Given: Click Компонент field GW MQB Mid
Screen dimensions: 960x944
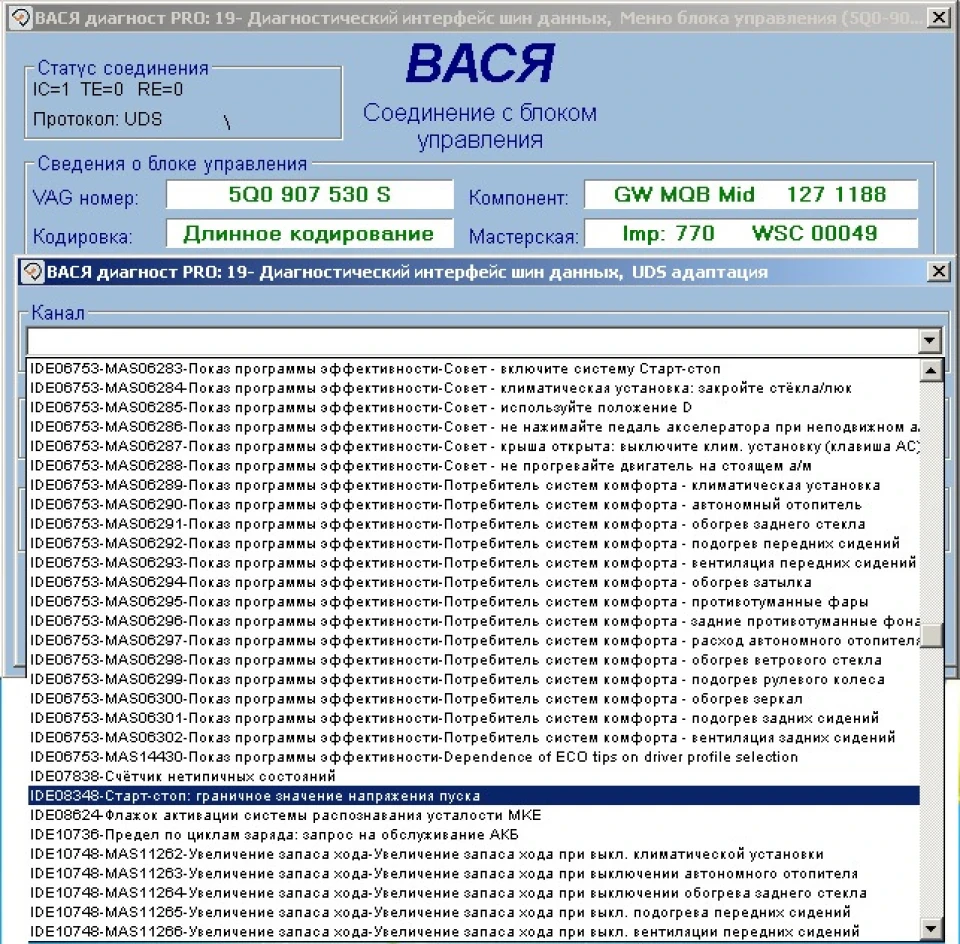Looking at the screenshot, I should click(x=751, y=195).
